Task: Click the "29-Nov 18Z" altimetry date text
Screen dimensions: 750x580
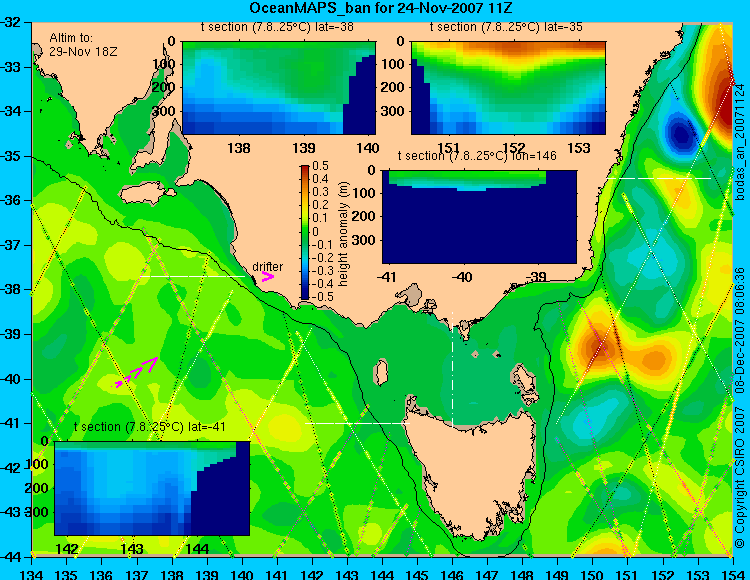Action: click(x=83, y=52)
